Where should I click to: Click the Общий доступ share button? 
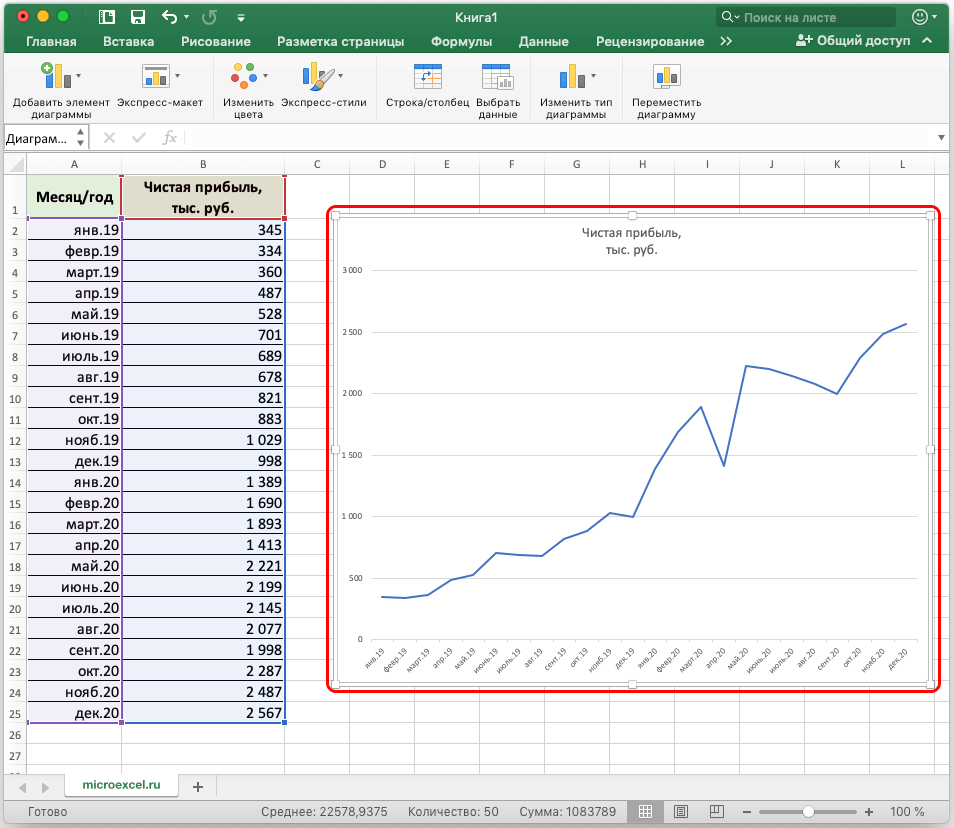tap(852, 41)
